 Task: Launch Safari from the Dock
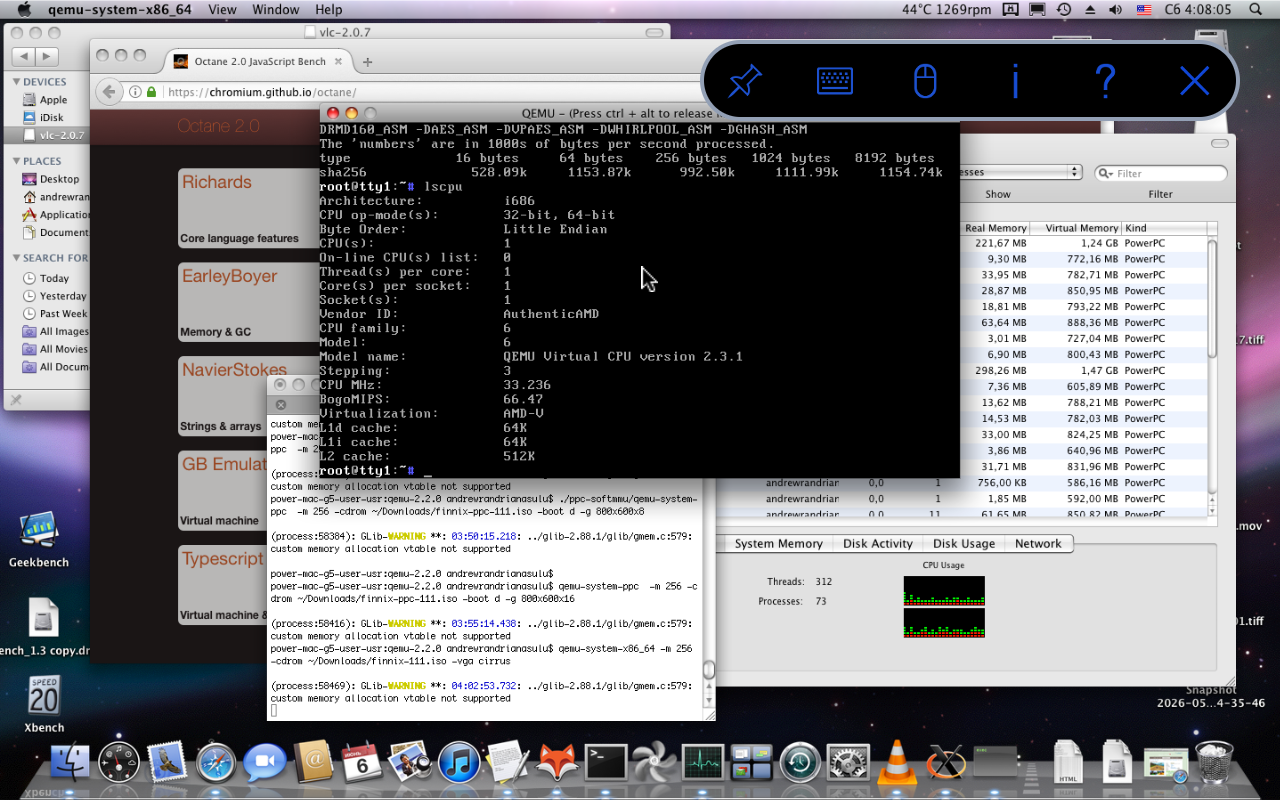point(216,762)
